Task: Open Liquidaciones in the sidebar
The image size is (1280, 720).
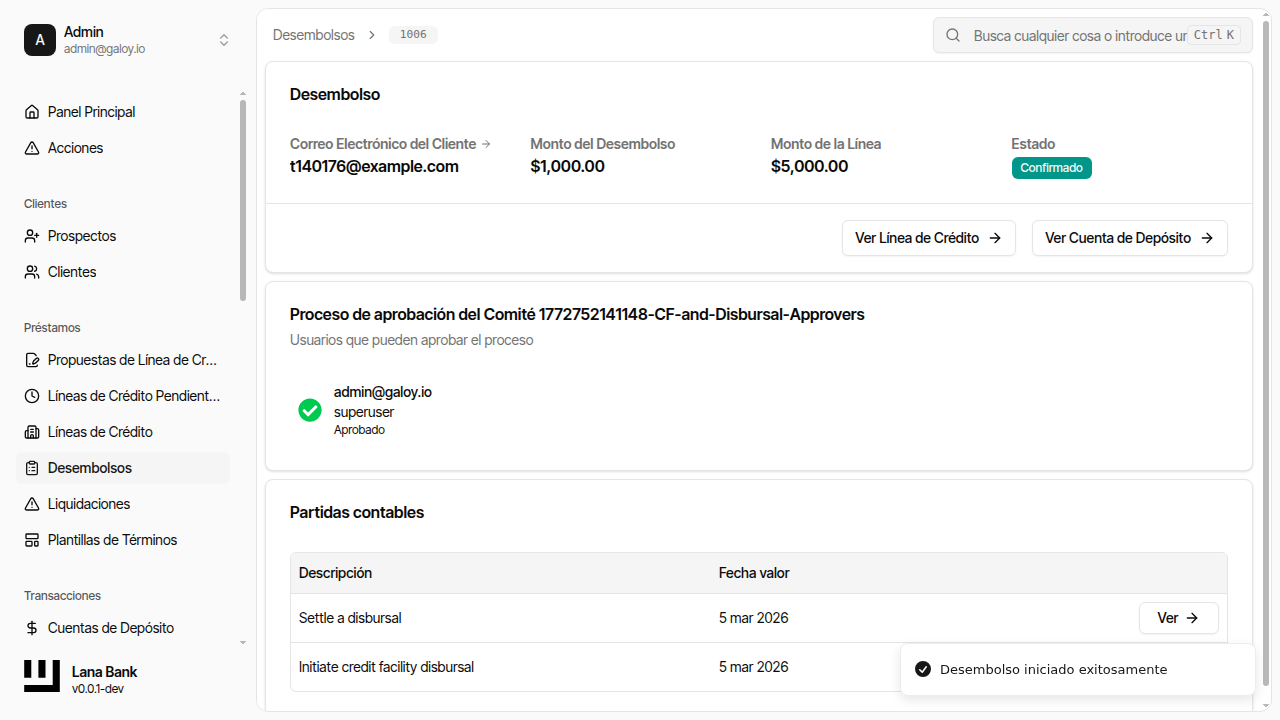Action: pos(89,504)
